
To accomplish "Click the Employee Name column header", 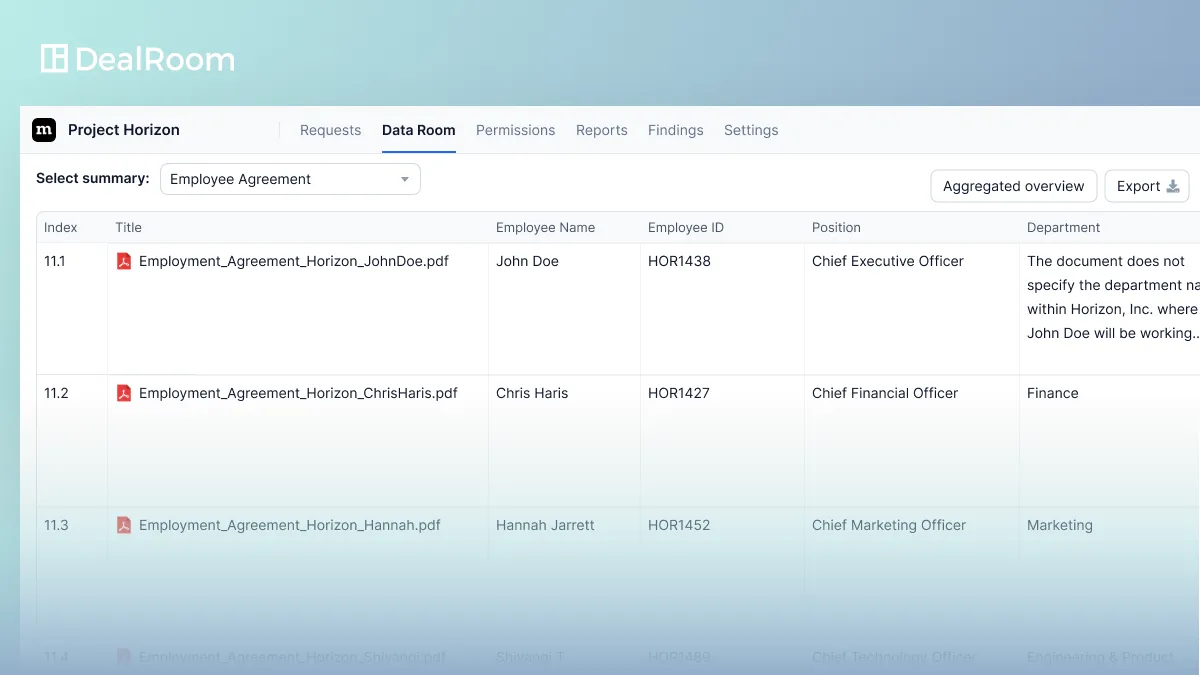I will (x=545, y=228).
